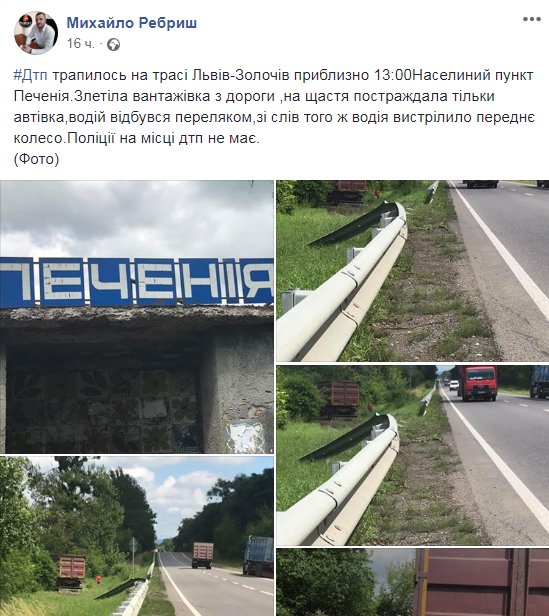Open the rusty truck body photo at bottom
Image resolution: width=549 pixels, height=616 pixels.
[413, 582]
